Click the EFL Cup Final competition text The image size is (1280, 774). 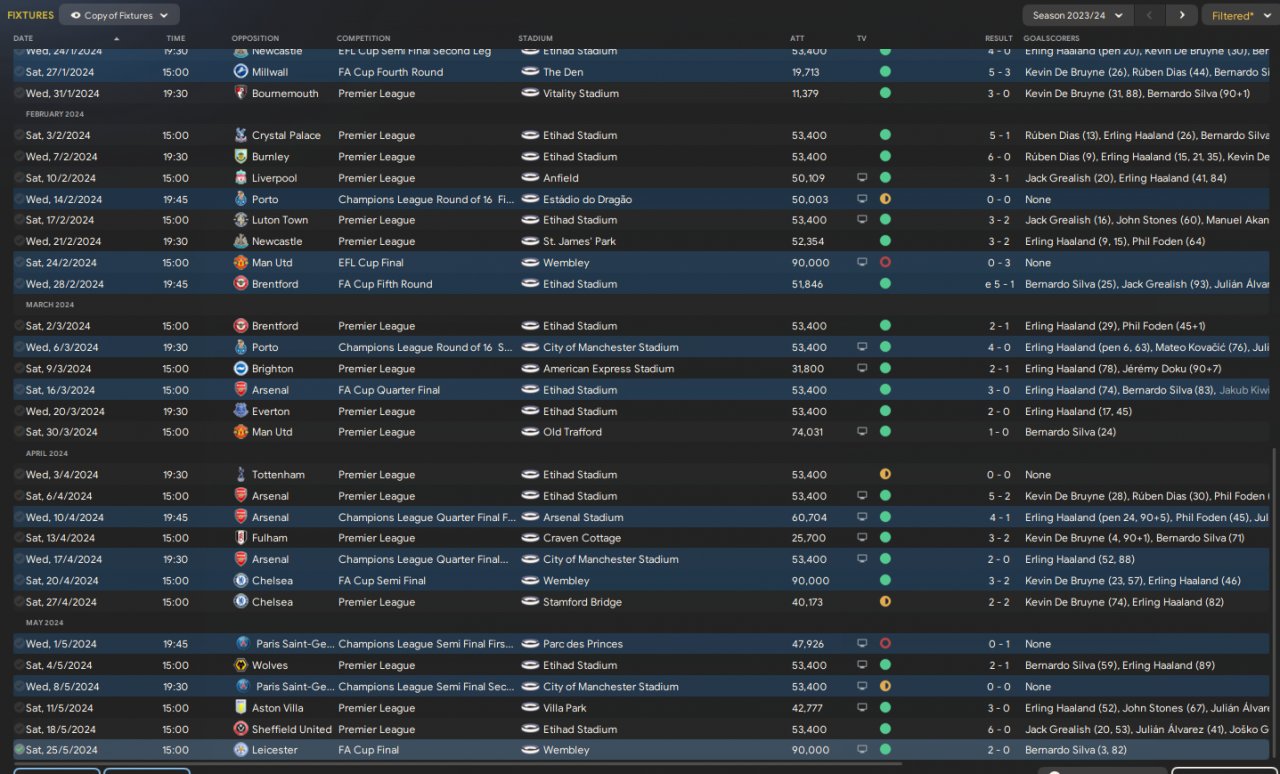click(371, 263)
